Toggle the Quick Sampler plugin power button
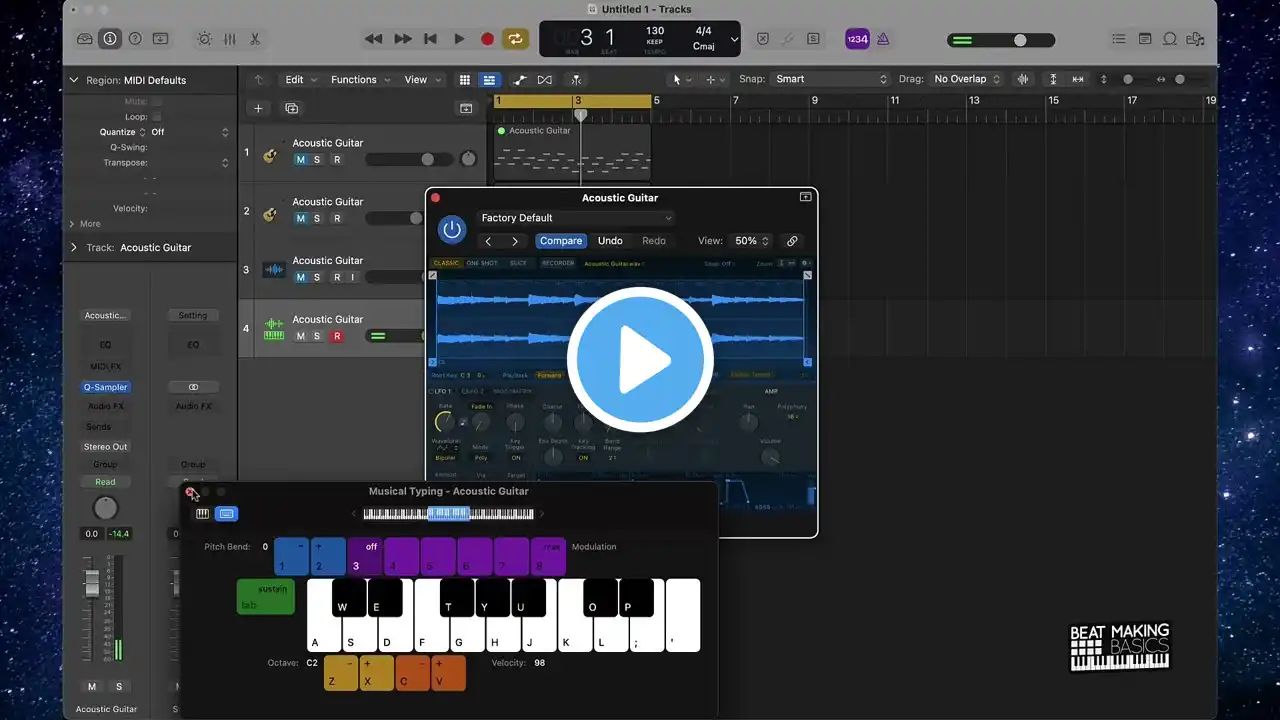1280x720 pixels. [x=452, y=230]
